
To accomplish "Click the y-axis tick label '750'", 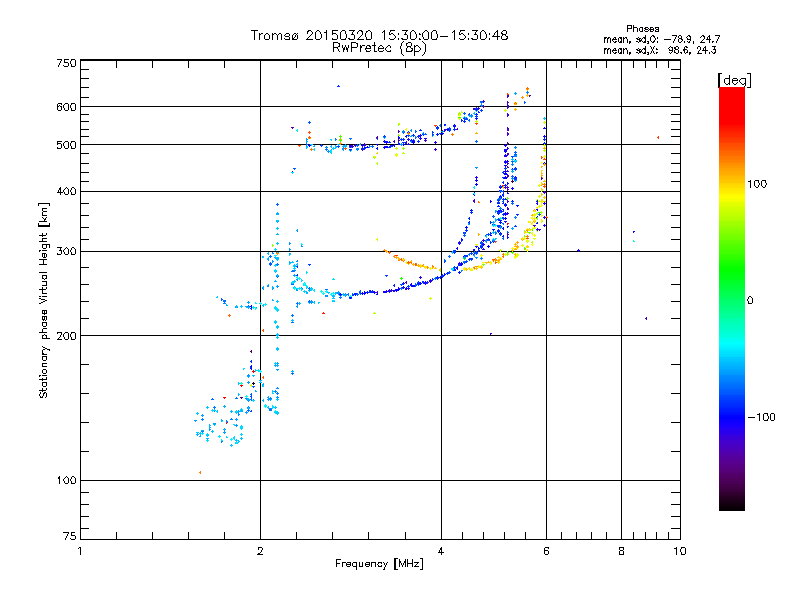I will pos(67,63).
